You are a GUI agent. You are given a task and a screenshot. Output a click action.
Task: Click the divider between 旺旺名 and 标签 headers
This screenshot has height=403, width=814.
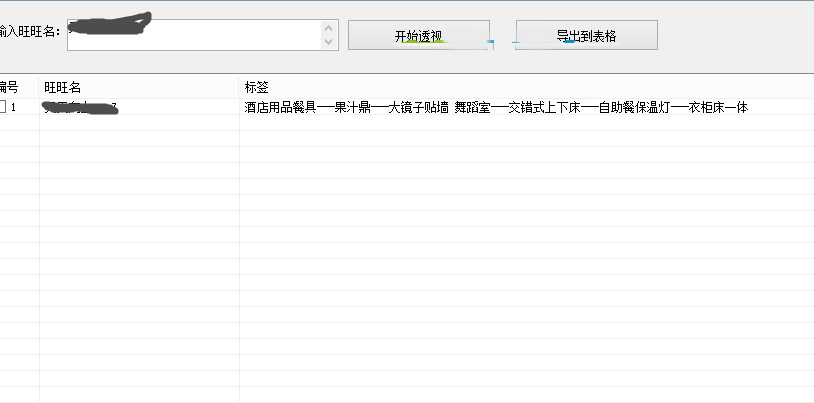pos(239,88)
